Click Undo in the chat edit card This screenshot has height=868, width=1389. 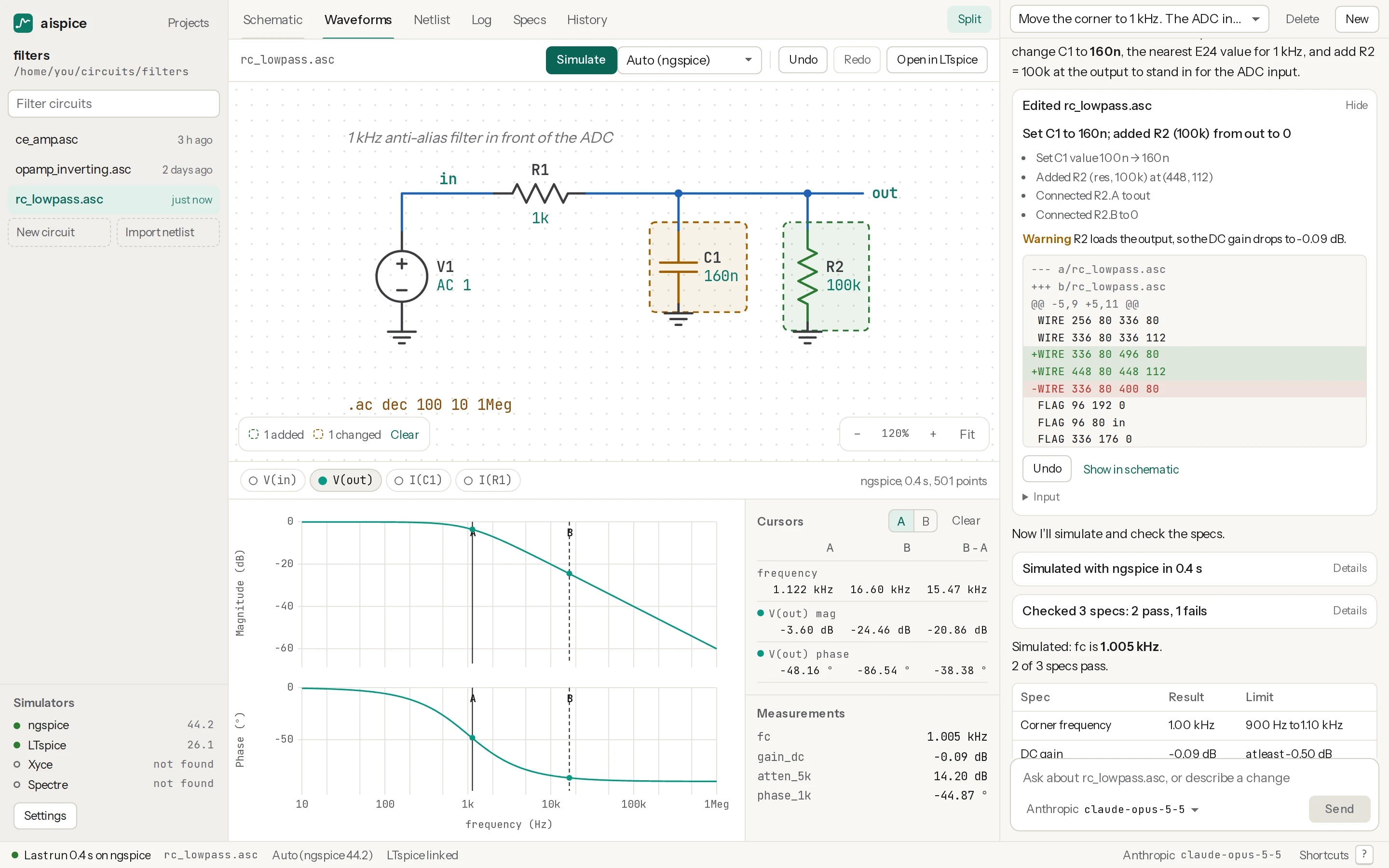(x=1047, y=469)
